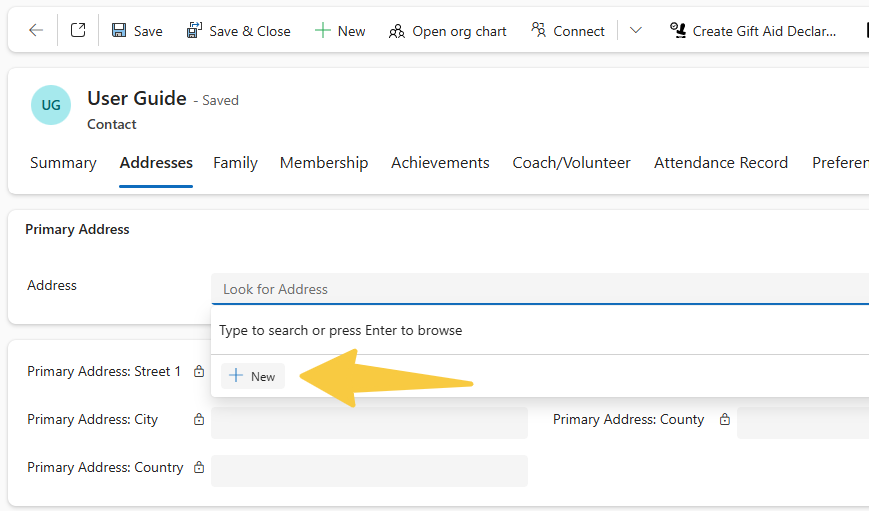Click the Primary Address: City field
The width and height of the screenshot is (869, 511).
click(369, 422)
